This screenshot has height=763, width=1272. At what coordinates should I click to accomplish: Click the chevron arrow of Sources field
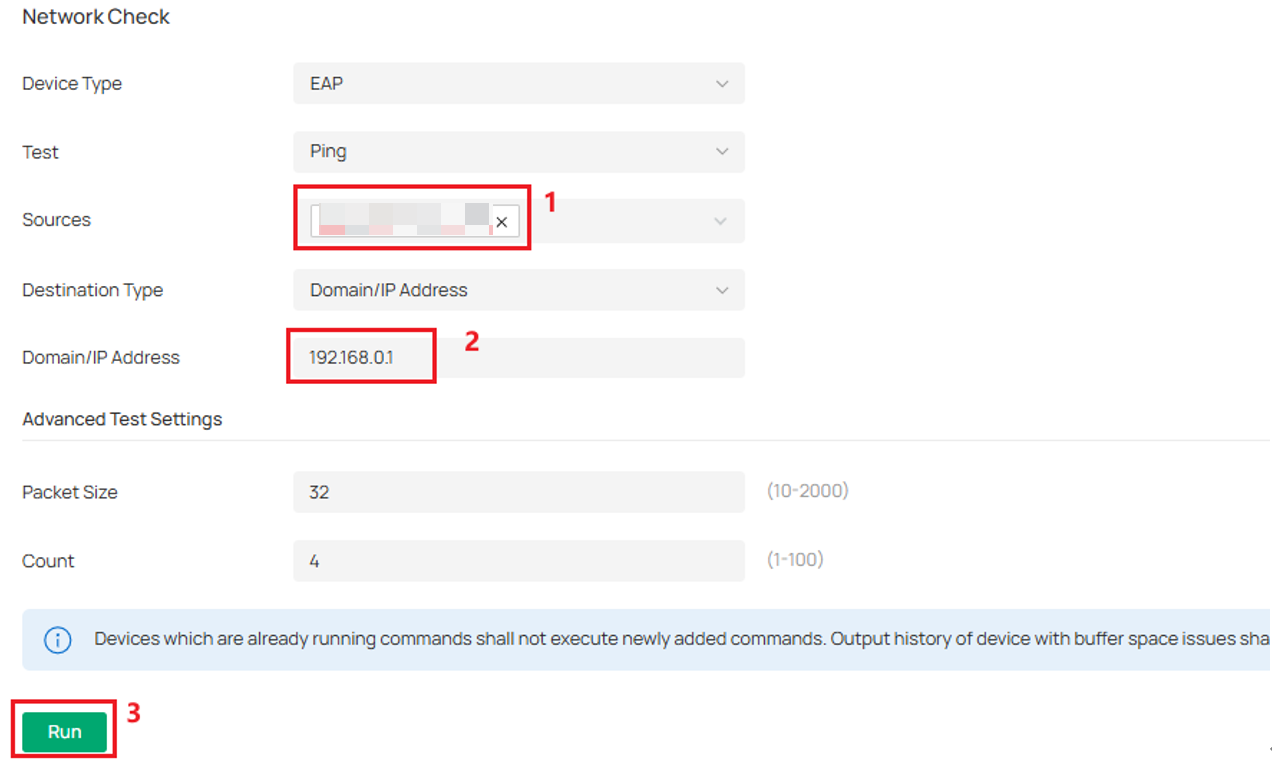click(720, 221)
